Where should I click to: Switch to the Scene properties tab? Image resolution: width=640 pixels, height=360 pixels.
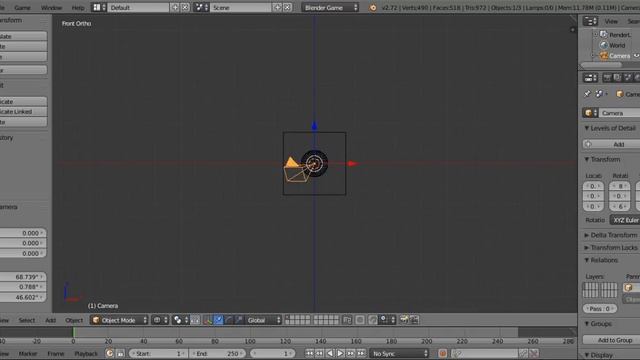pos(627,78)
